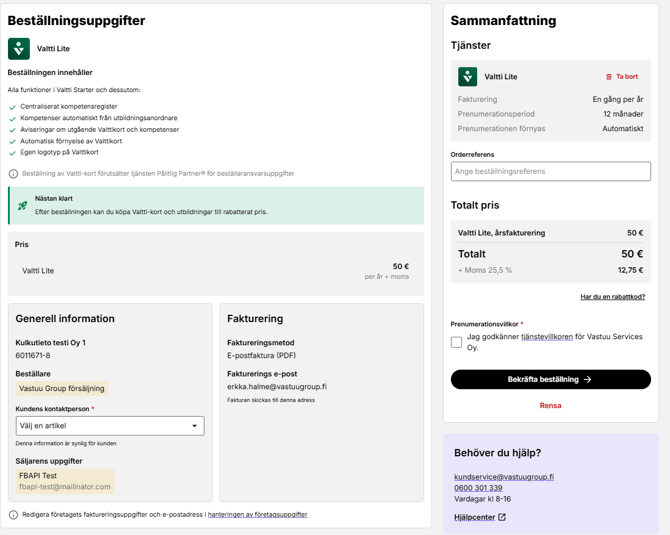Viewport: 670px width, 535px height.
Task: Click Fakturan skickas till denna adress note
Action: pyautogui.click(x=271, y=400)
